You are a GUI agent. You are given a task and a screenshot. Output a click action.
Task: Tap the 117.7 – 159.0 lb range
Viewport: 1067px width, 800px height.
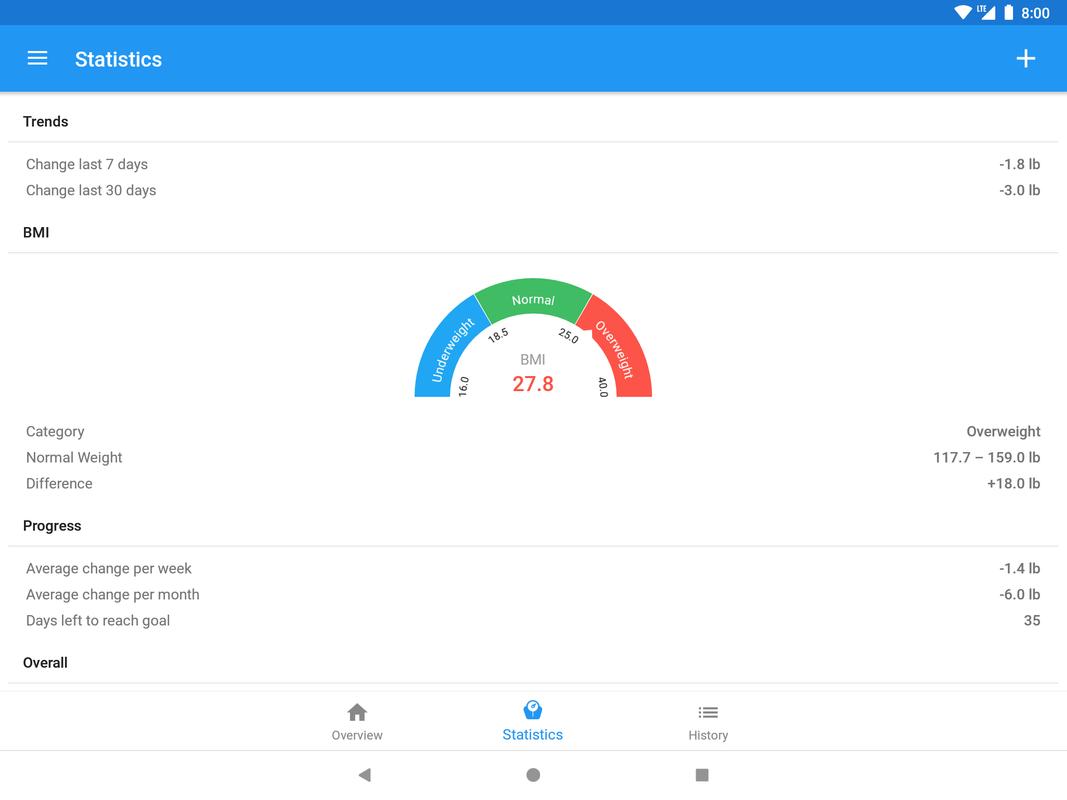point(987,457)
